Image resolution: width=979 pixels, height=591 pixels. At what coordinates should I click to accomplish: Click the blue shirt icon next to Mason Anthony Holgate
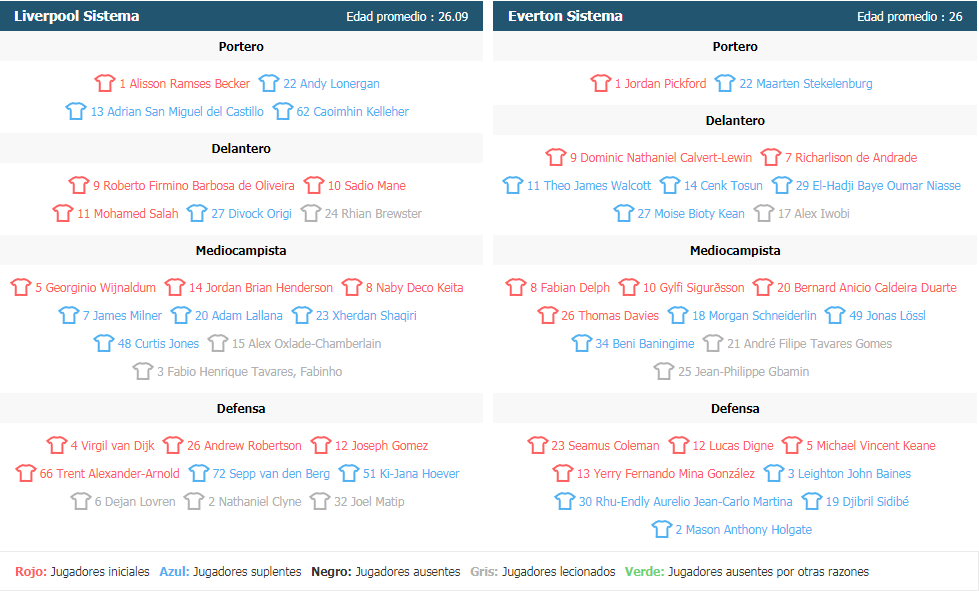661,530
